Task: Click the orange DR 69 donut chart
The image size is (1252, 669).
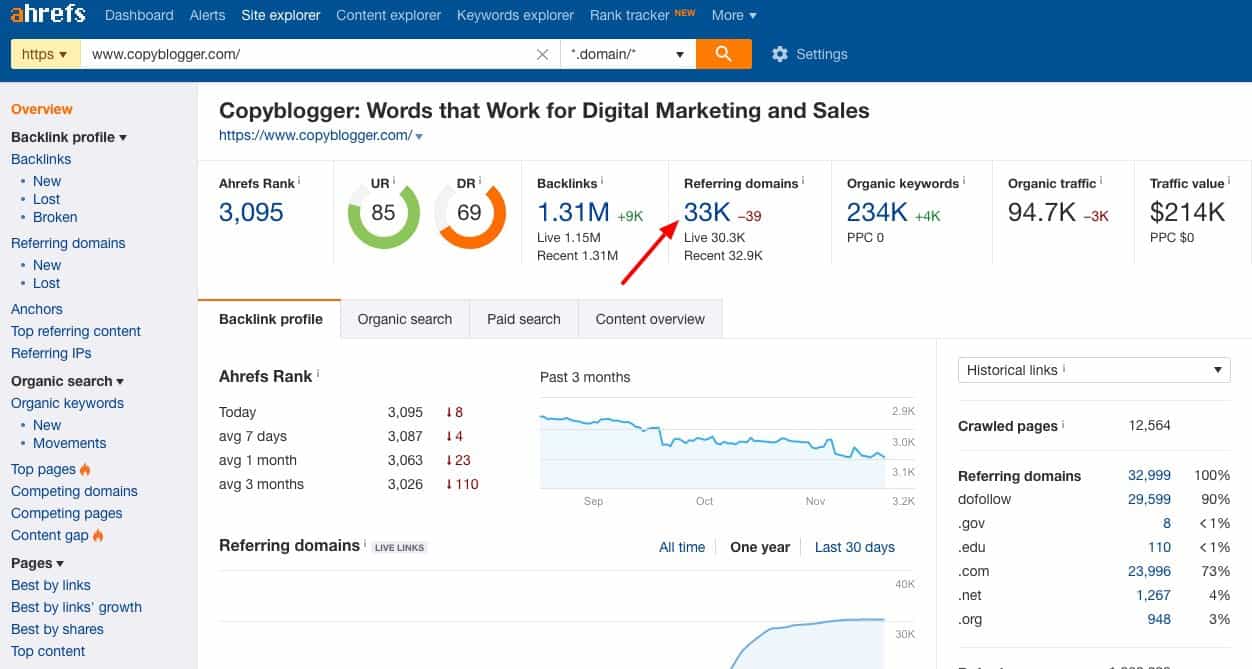Action: coord(469,213)
